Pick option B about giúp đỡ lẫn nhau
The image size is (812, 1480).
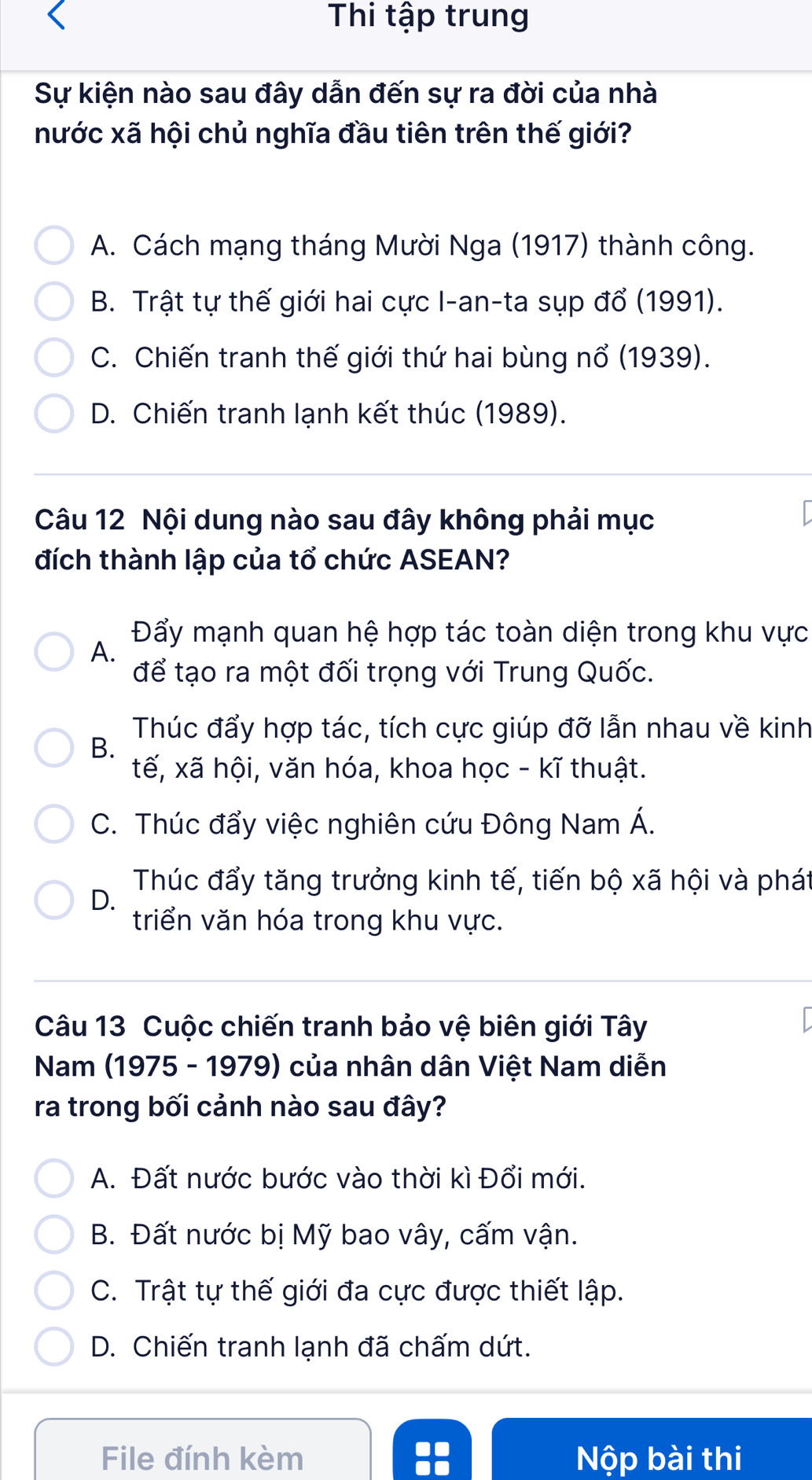pos(54,748)
